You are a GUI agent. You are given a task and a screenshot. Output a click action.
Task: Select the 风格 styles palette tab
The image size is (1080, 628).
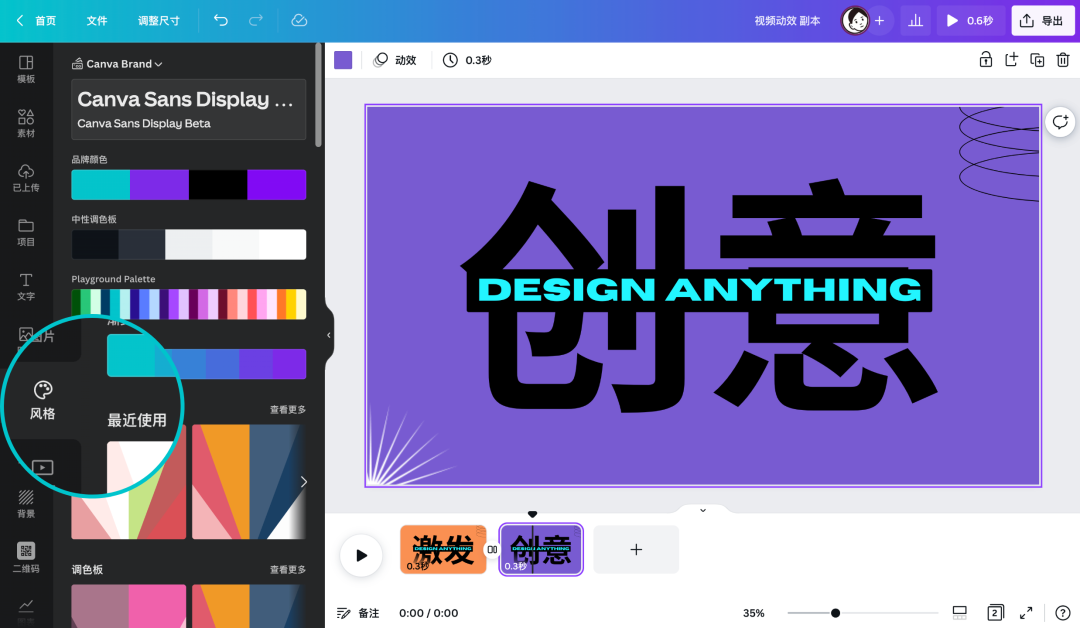(x=43, y=400)
